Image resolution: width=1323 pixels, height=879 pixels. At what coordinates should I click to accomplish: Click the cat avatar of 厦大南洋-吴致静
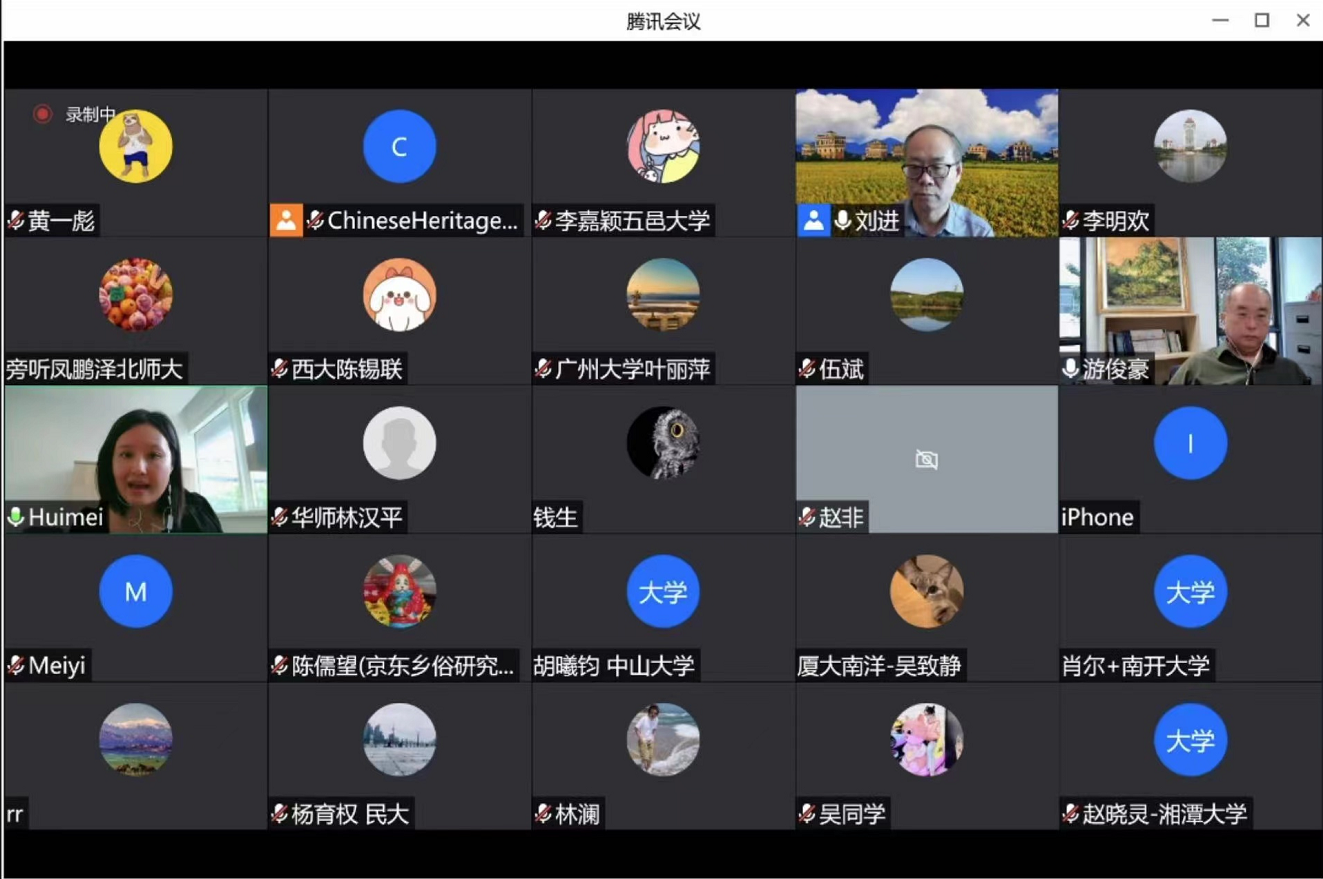926,591
